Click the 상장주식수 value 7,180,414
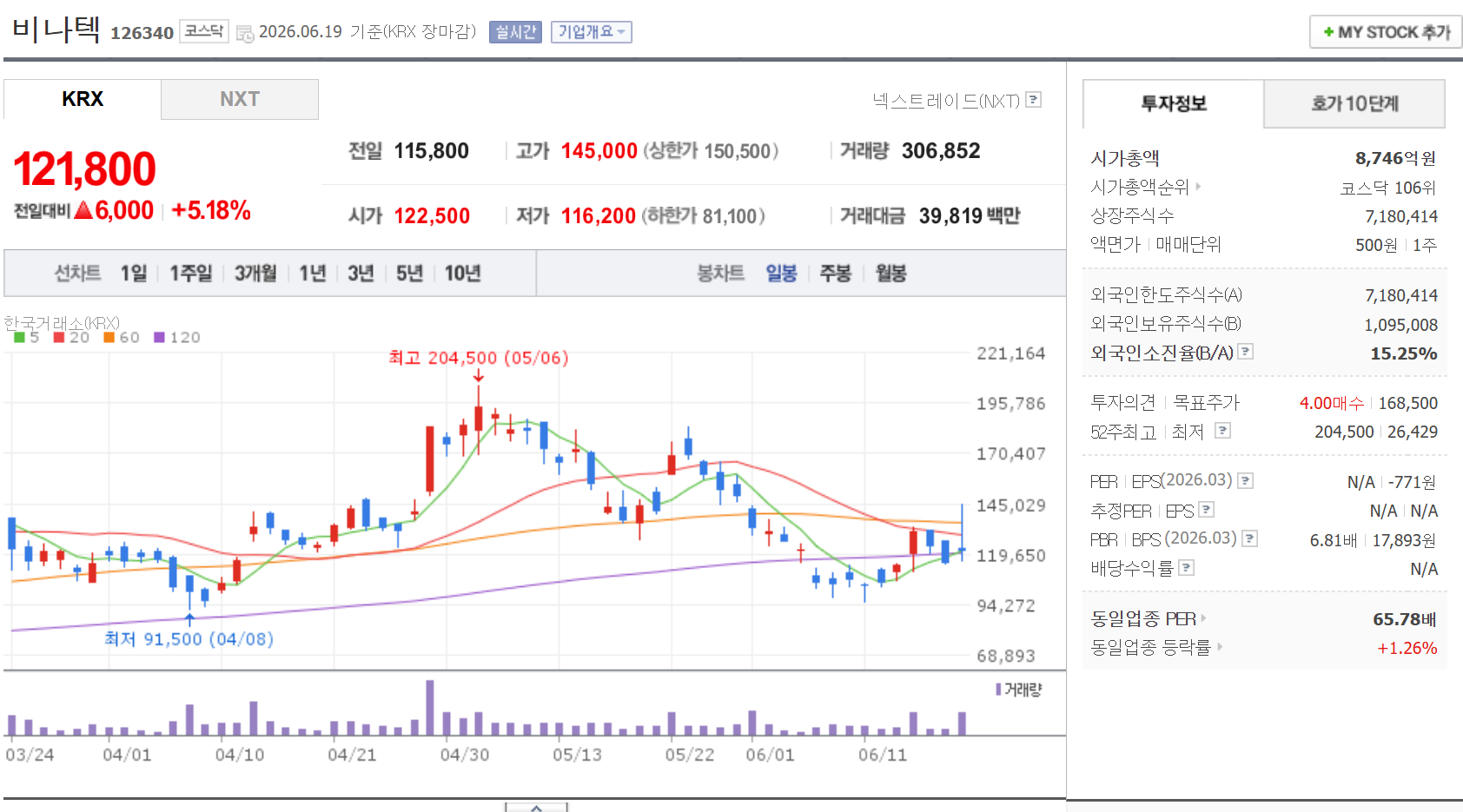 click(x=1401, y=216)
